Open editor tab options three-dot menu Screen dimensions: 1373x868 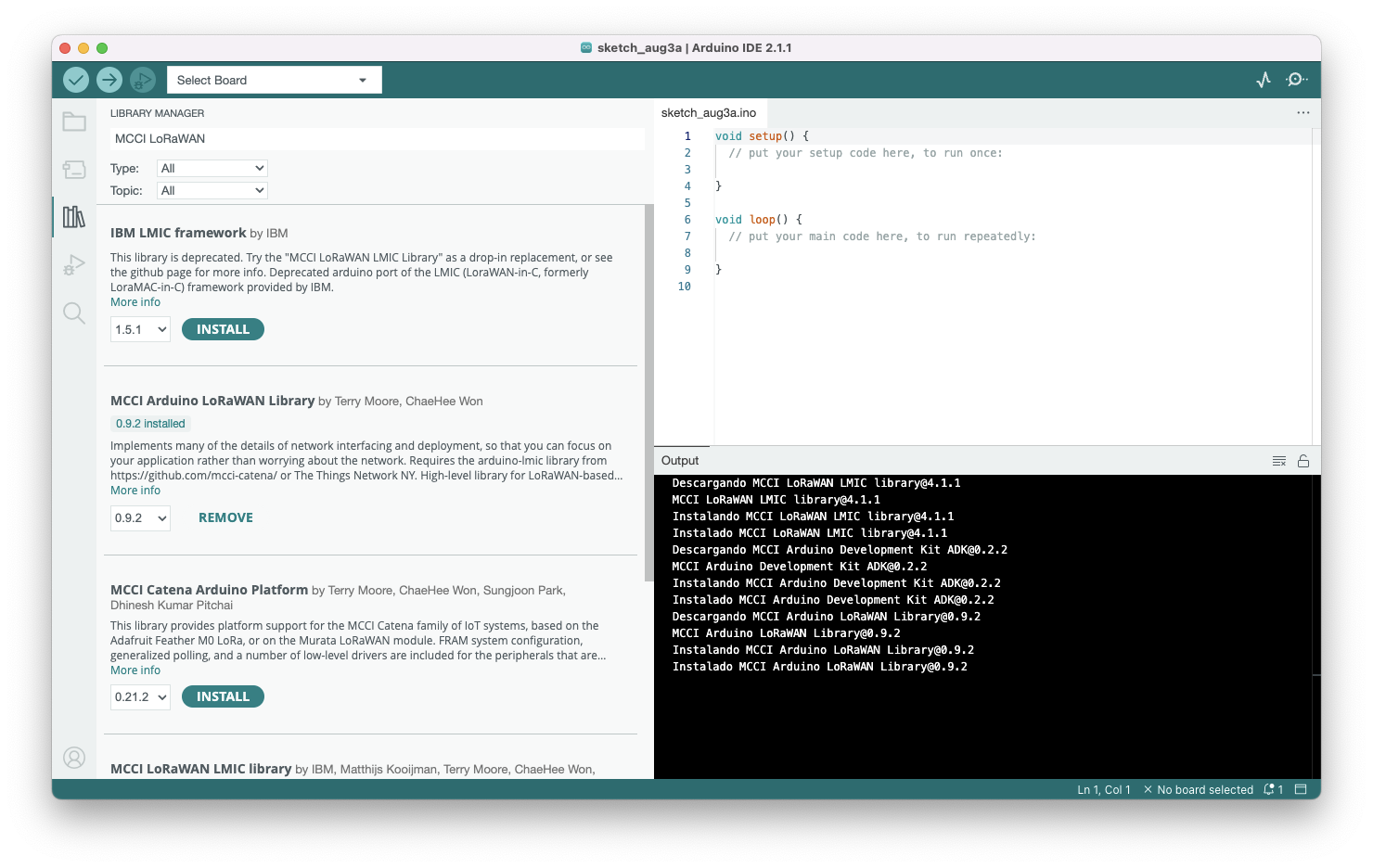pos(1303,113)
